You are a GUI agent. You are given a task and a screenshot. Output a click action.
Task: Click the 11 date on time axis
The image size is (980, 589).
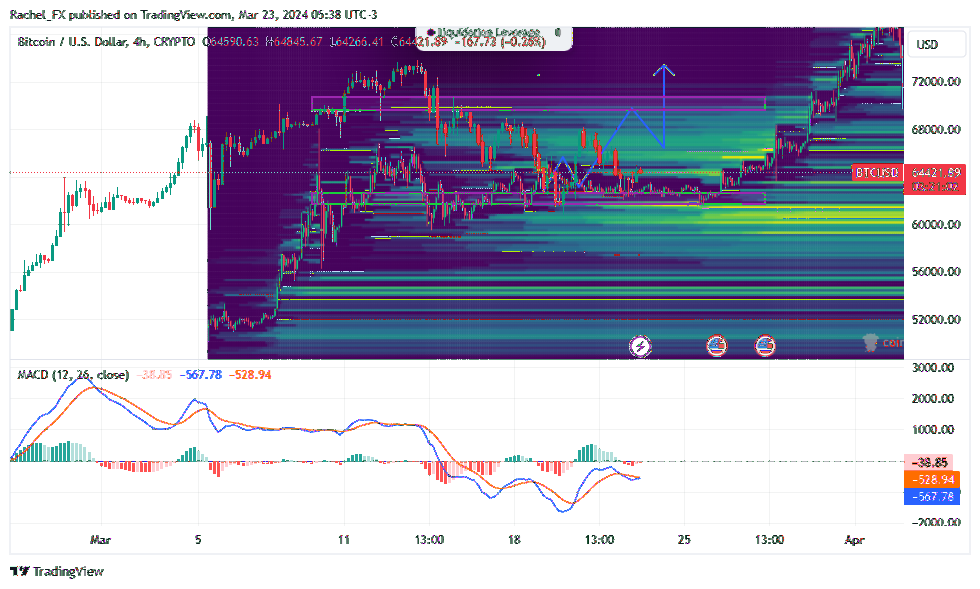344,540
